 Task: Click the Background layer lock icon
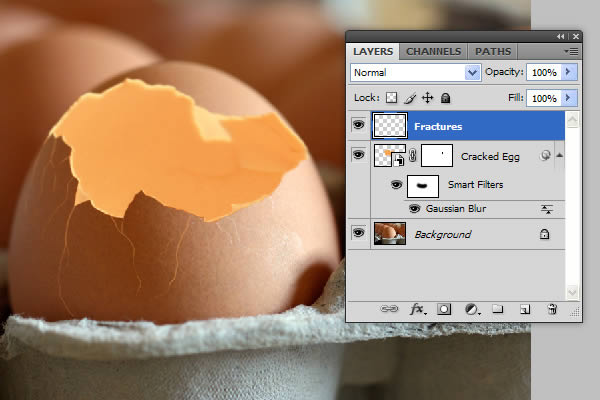coord(544,234)
